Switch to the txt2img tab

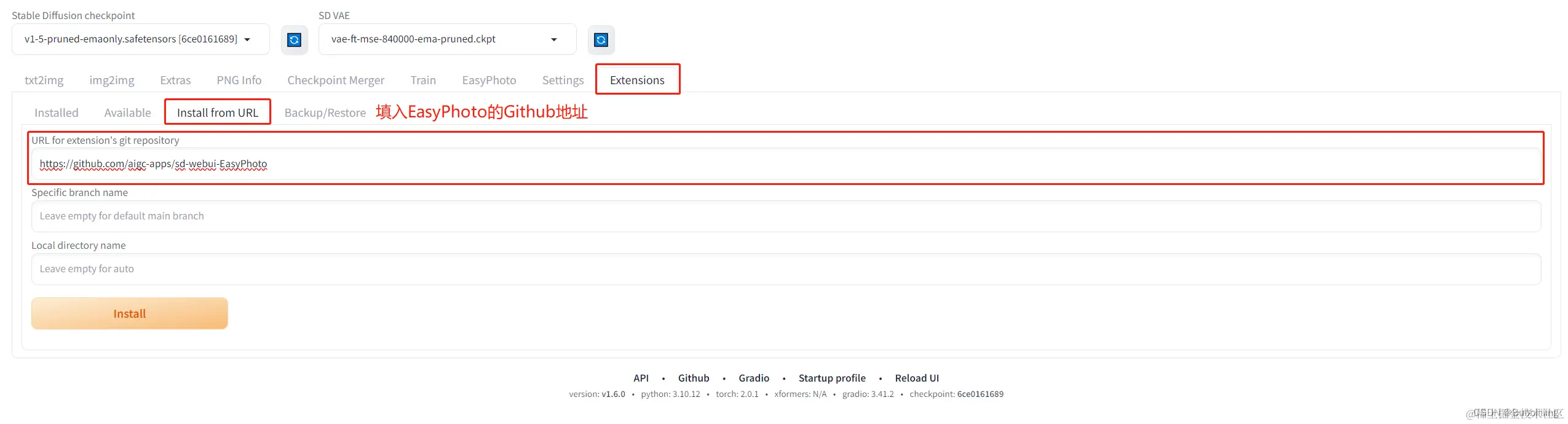pyautogui.click(x=44, y=80)
